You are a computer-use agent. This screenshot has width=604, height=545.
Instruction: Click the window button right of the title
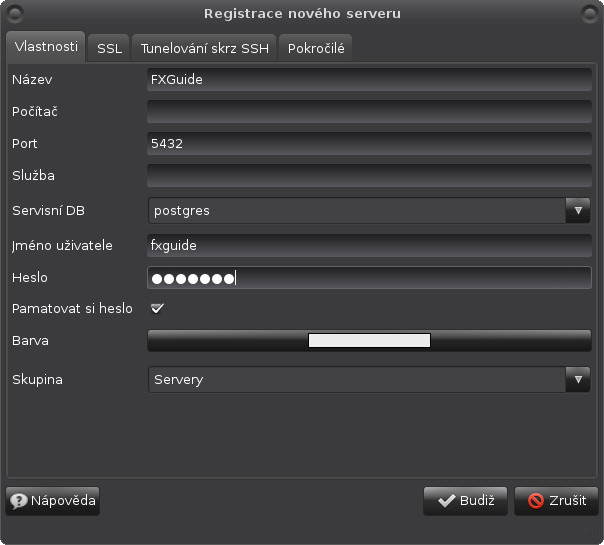pos(589,14)
